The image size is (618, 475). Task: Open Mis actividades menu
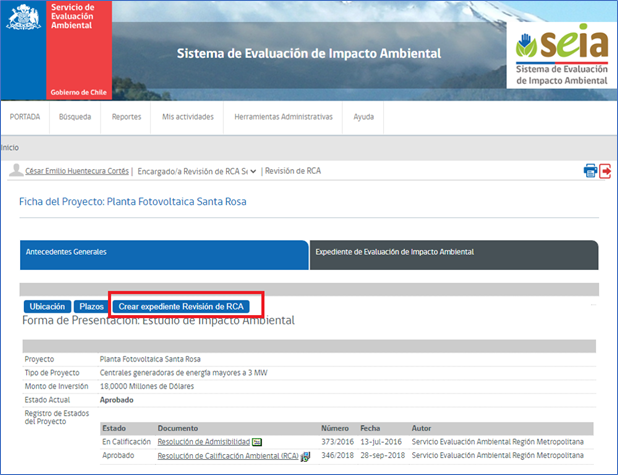coord(187,117)
